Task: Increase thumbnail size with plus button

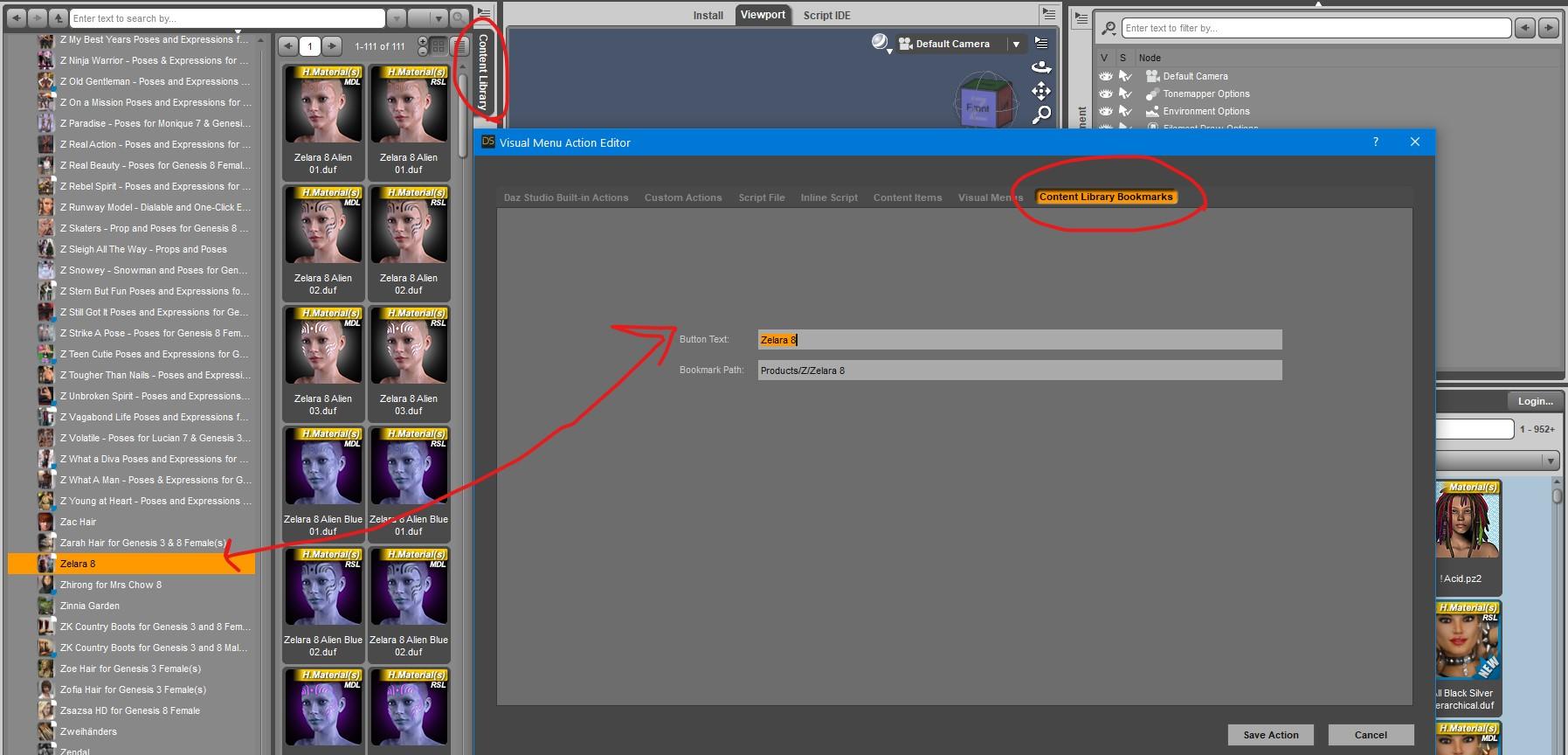Action: tap(424, 41)
